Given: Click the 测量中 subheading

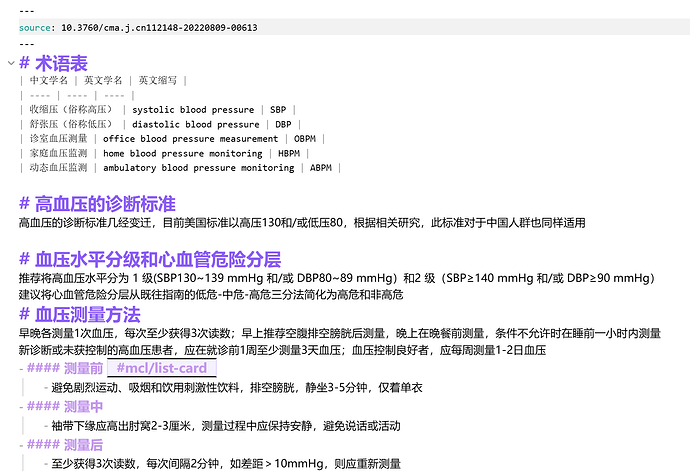Looking at the screenshot, I should coord(83,406).
